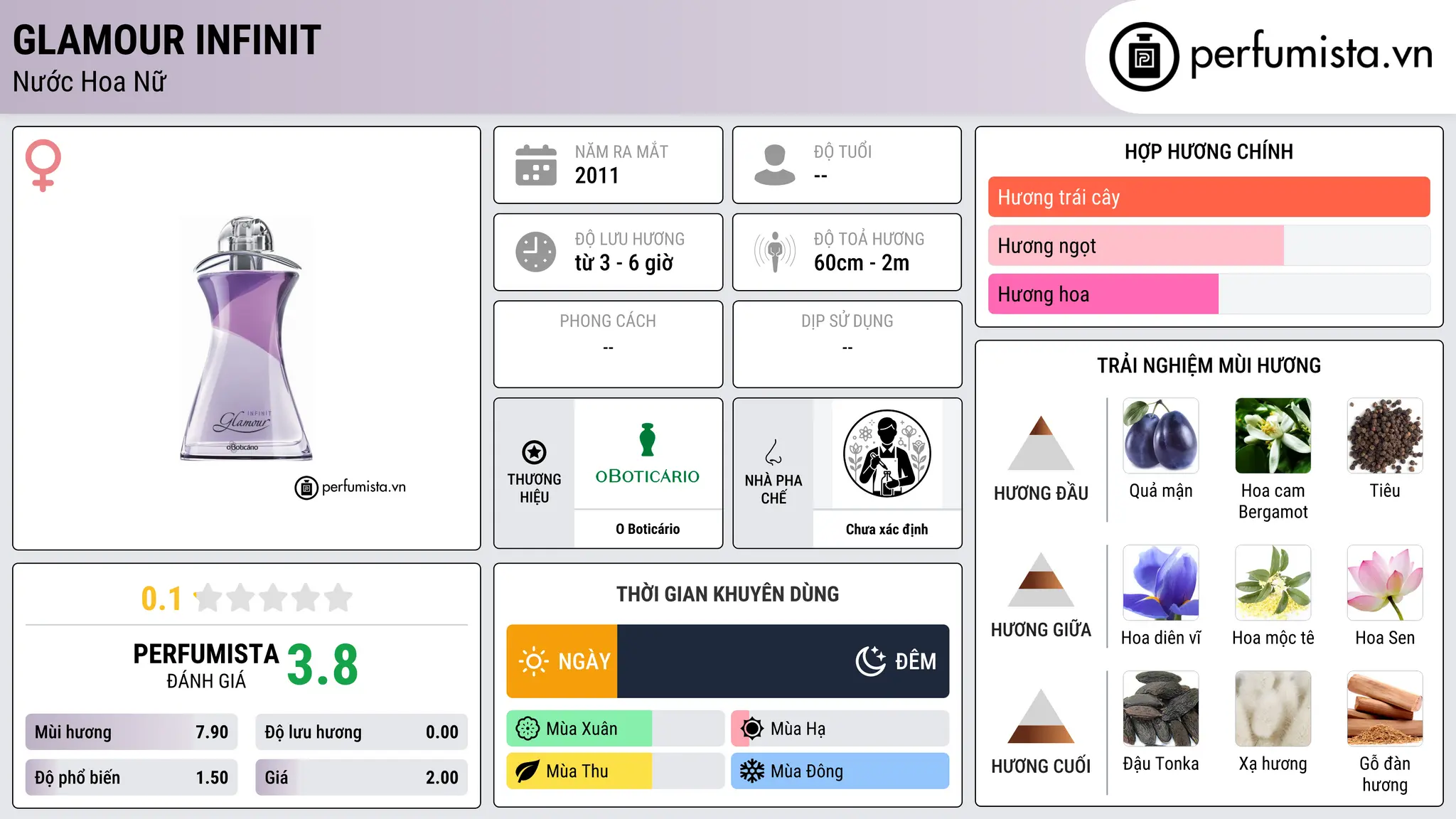
Task: Click the perfumista.vn site name in header
Action: click(x=1312, y=54)
